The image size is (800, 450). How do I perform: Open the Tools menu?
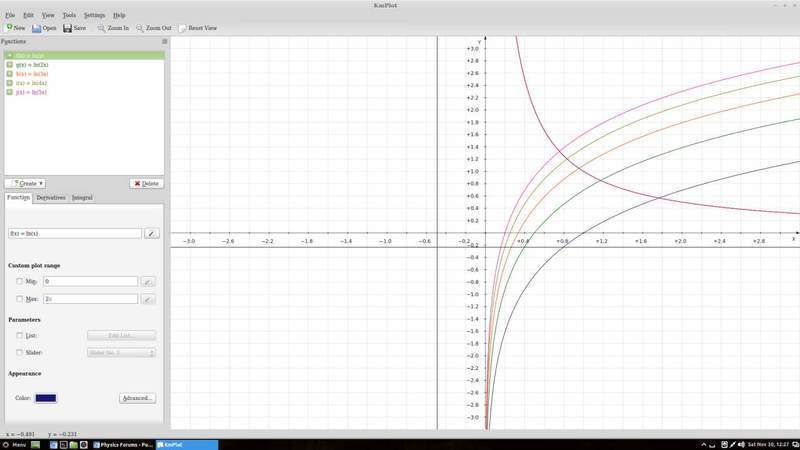69,16
